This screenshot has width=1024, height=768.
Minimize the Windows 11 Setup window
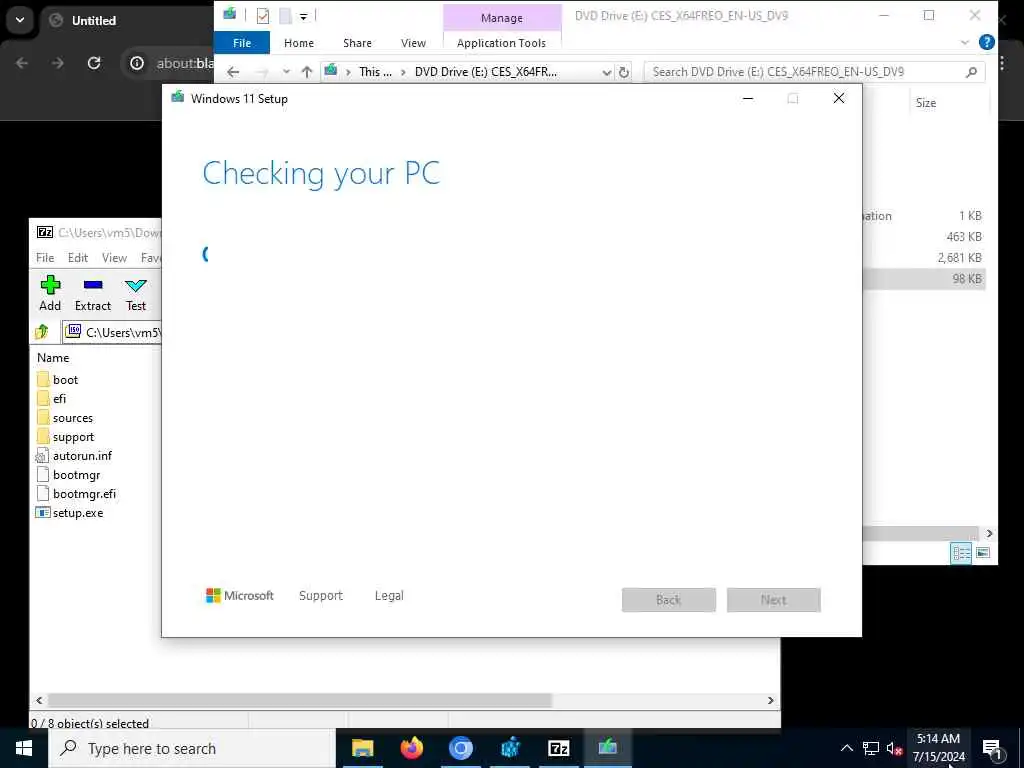click(x=748, y=99)
